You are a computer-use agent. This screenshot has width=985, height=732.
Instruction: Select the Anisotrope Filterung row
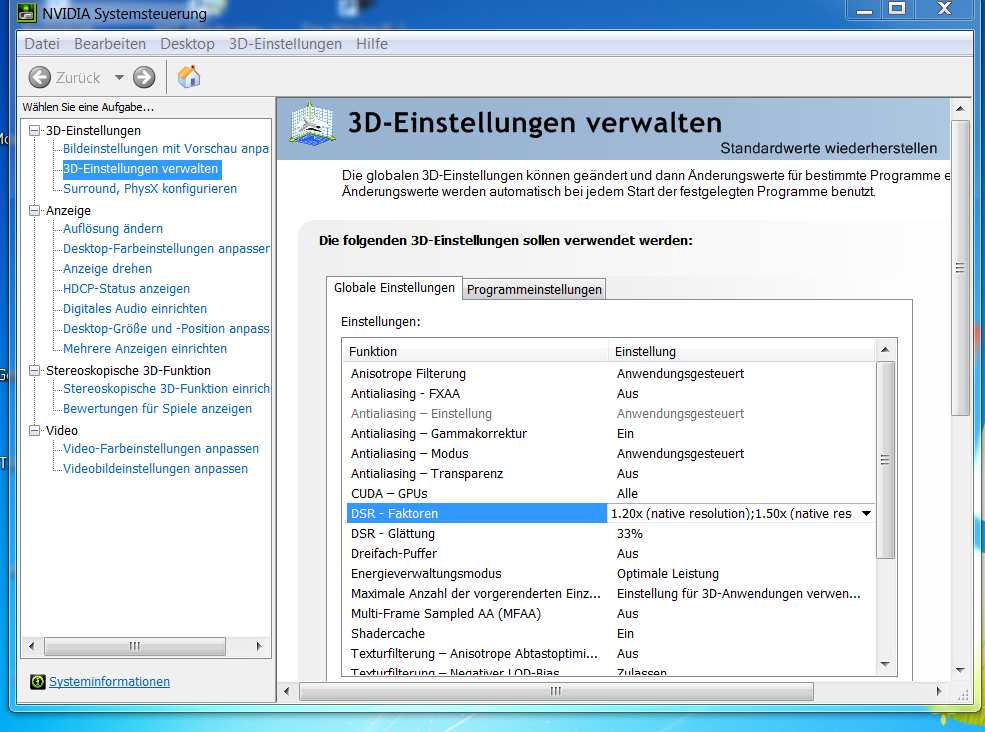click(x=610, y=374)
